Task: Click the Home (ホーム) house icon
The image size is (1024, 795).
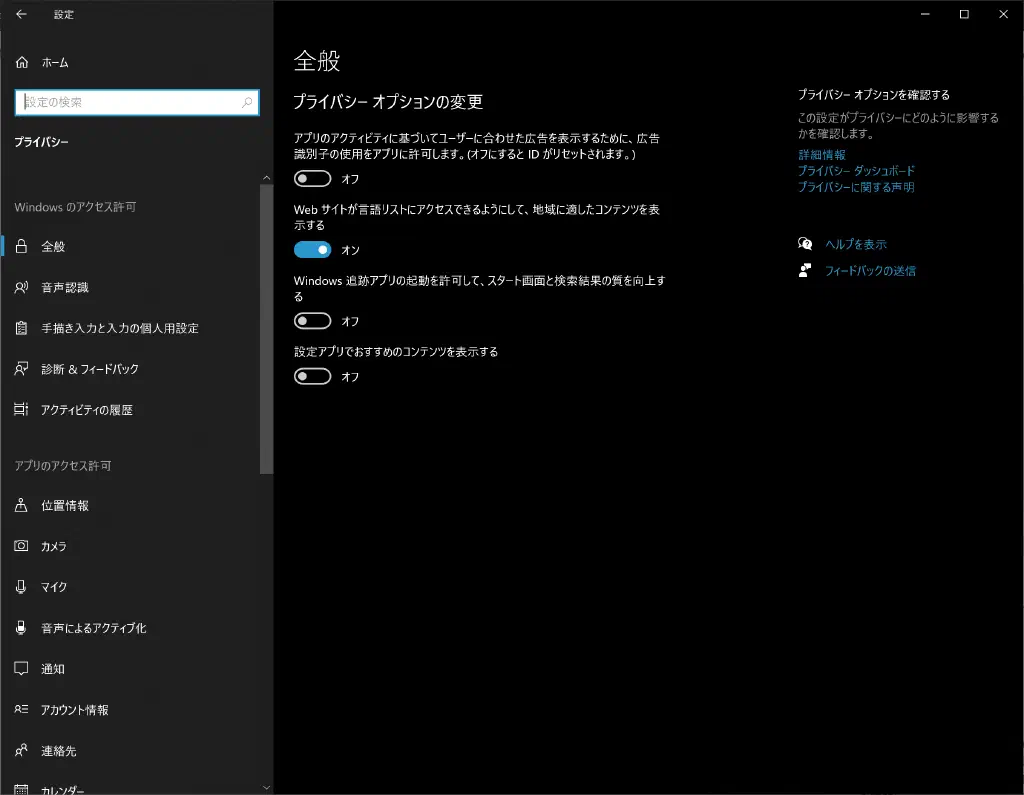Action: pos(22,62)
